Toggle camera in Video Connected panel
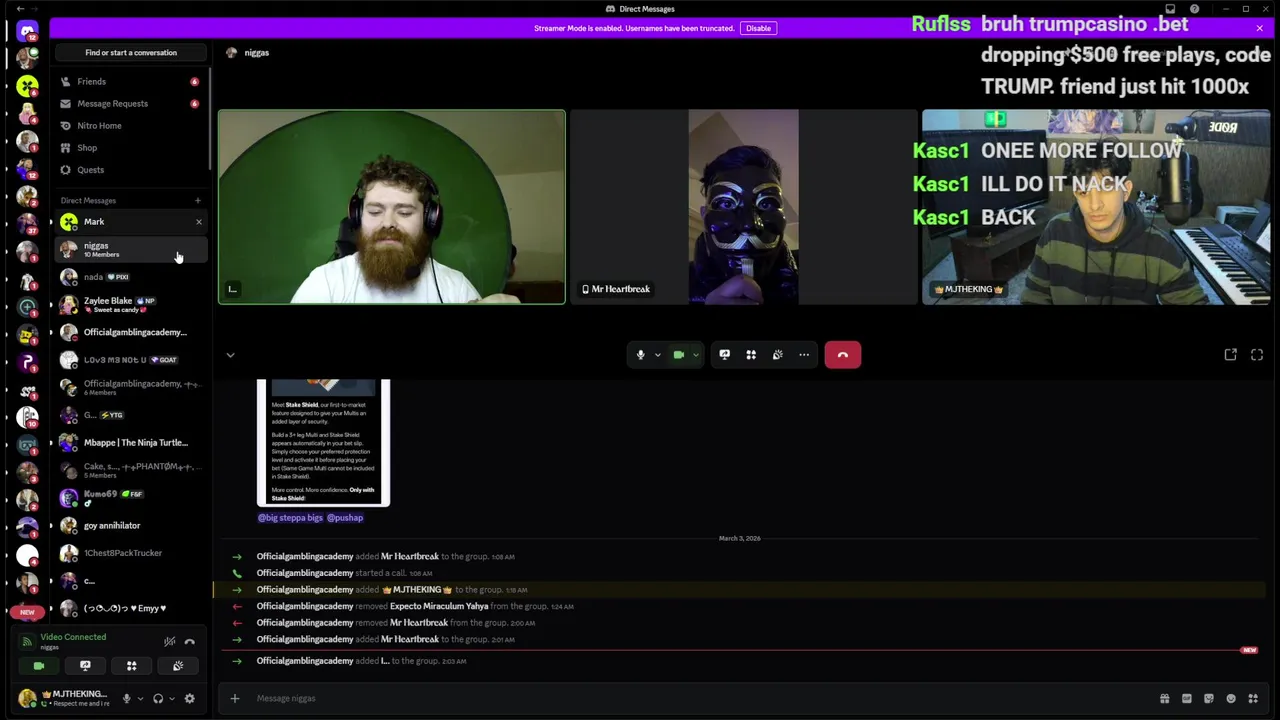The width and height of the screenshot is (1280, 720). tap(39, 666)
